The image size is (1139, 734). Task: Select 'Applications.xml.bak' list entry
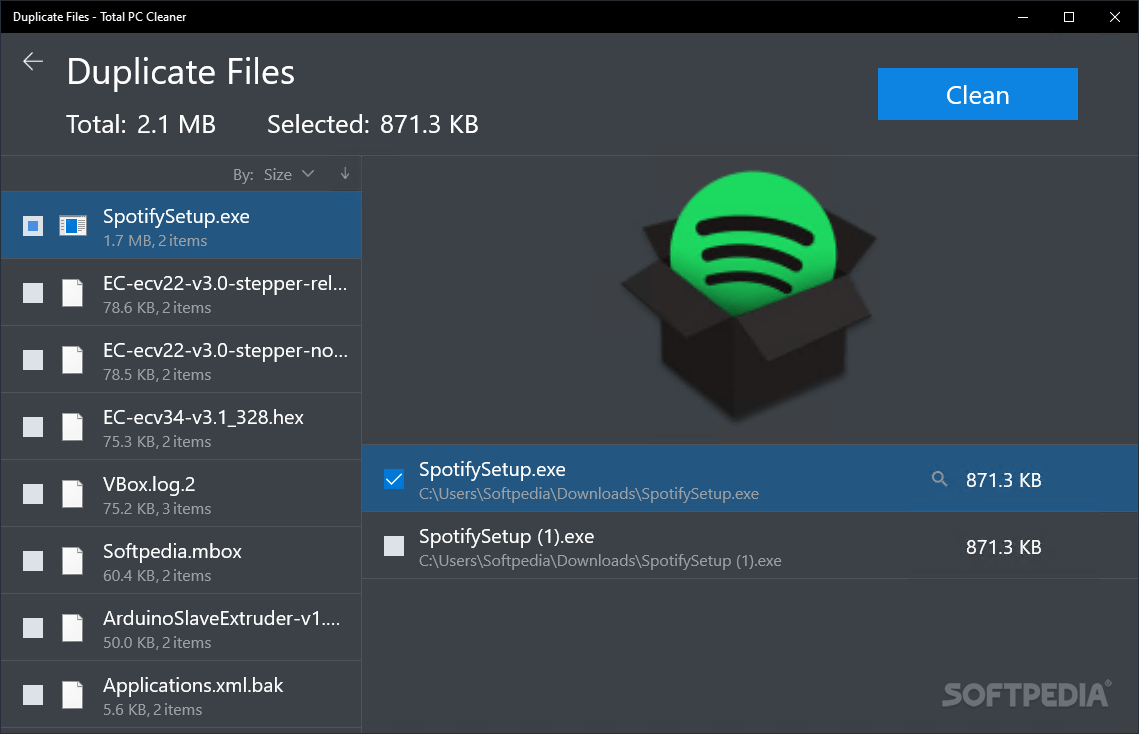(x=181, y=693)
